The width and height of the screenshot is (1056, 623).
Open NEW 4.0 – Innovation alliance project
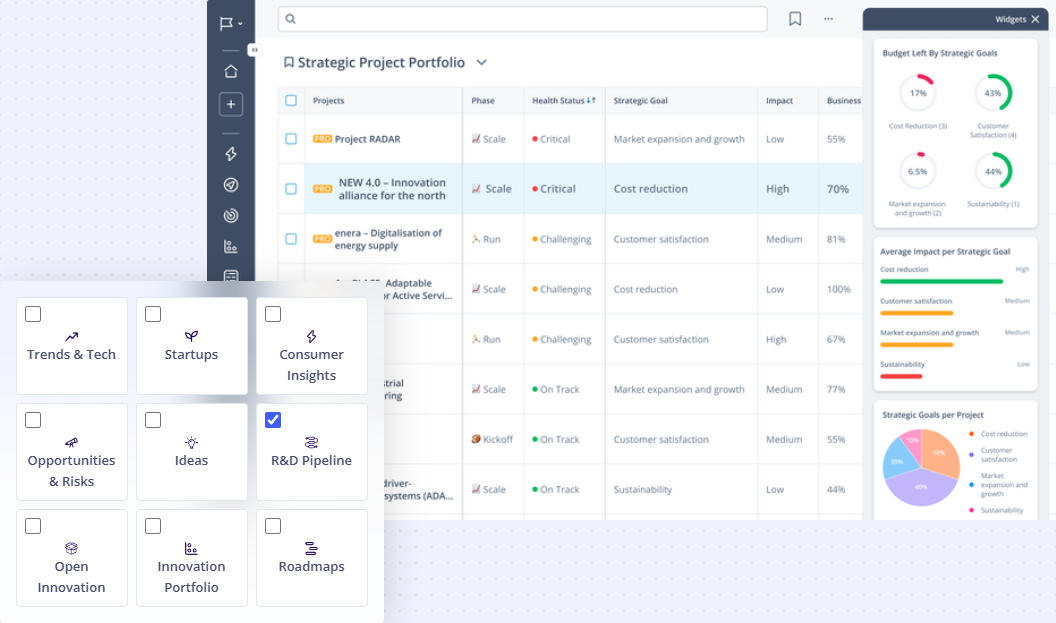pos(392,189)
